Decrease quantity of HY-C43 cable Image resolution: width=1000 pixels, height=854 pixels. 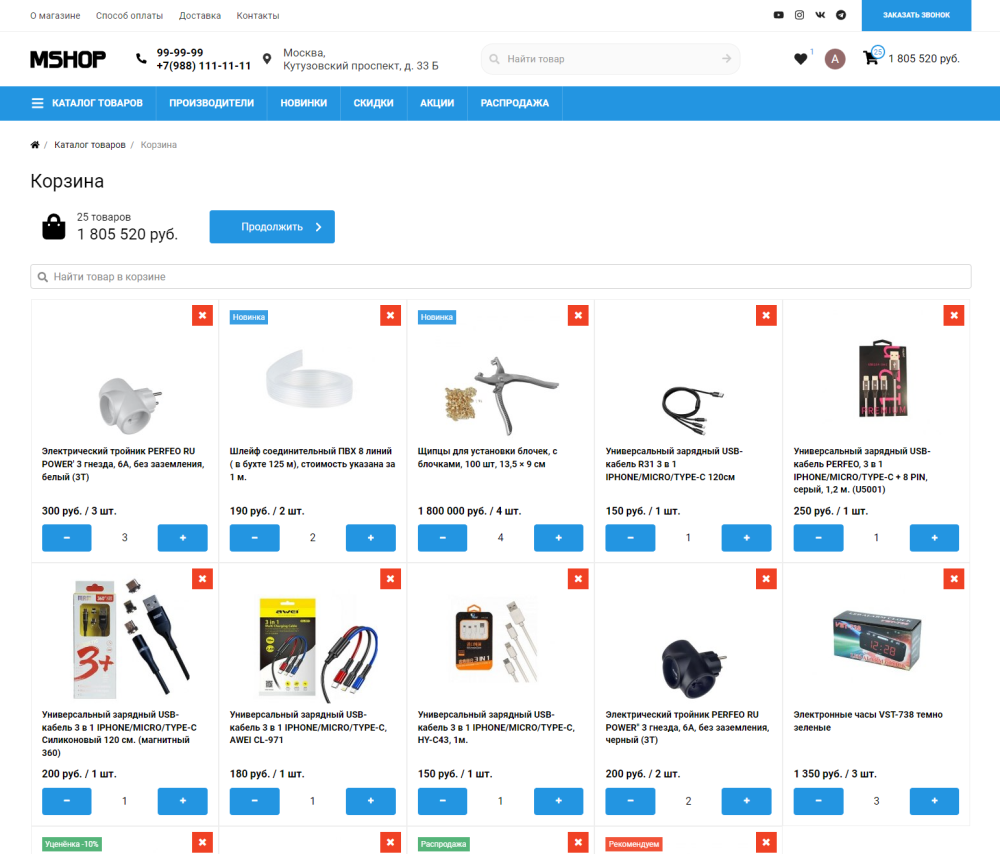click(x=443, y=801)
